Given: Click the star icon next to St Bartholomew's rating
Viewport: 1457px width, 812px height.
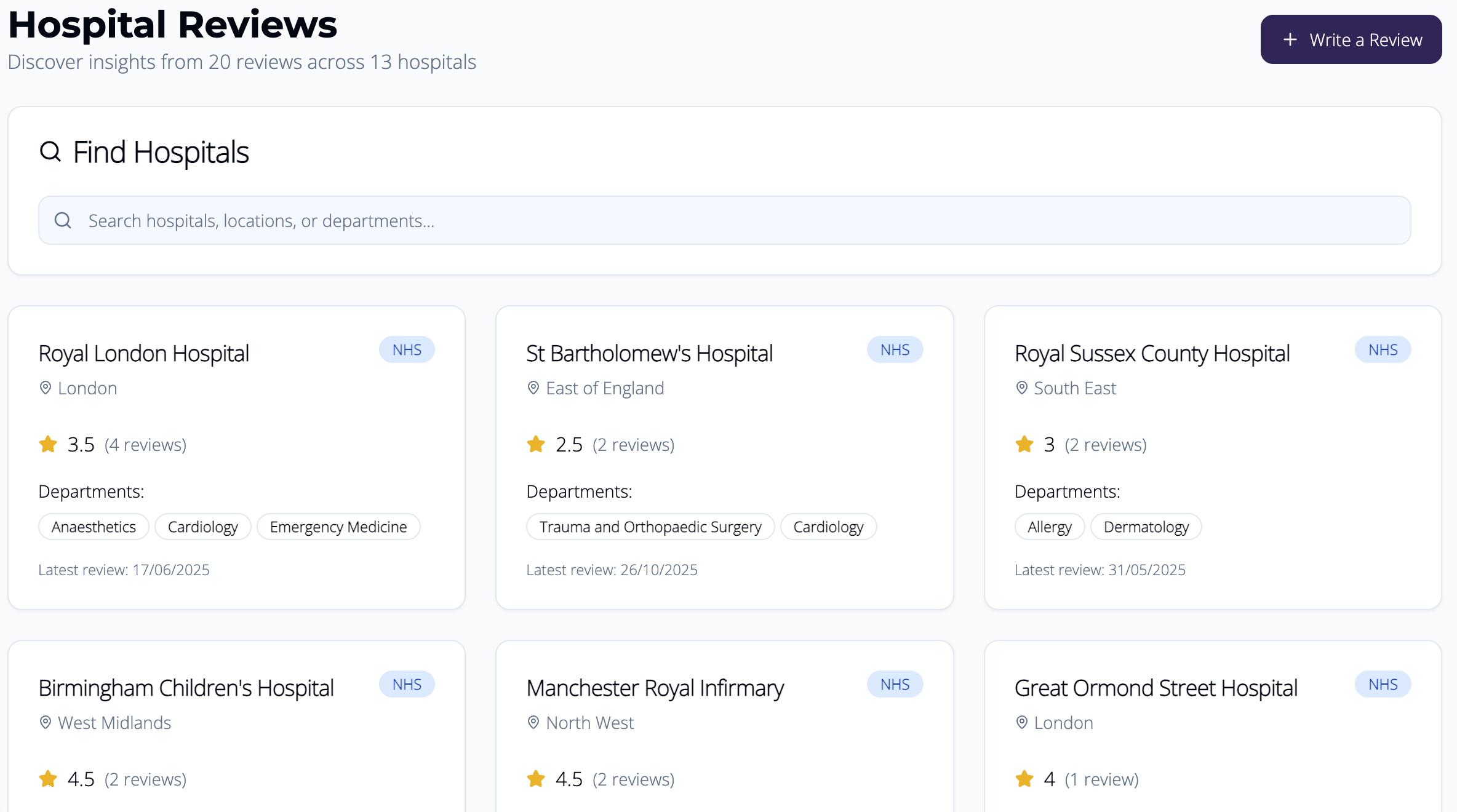Looking at the screenshot, I should point(535,444).
